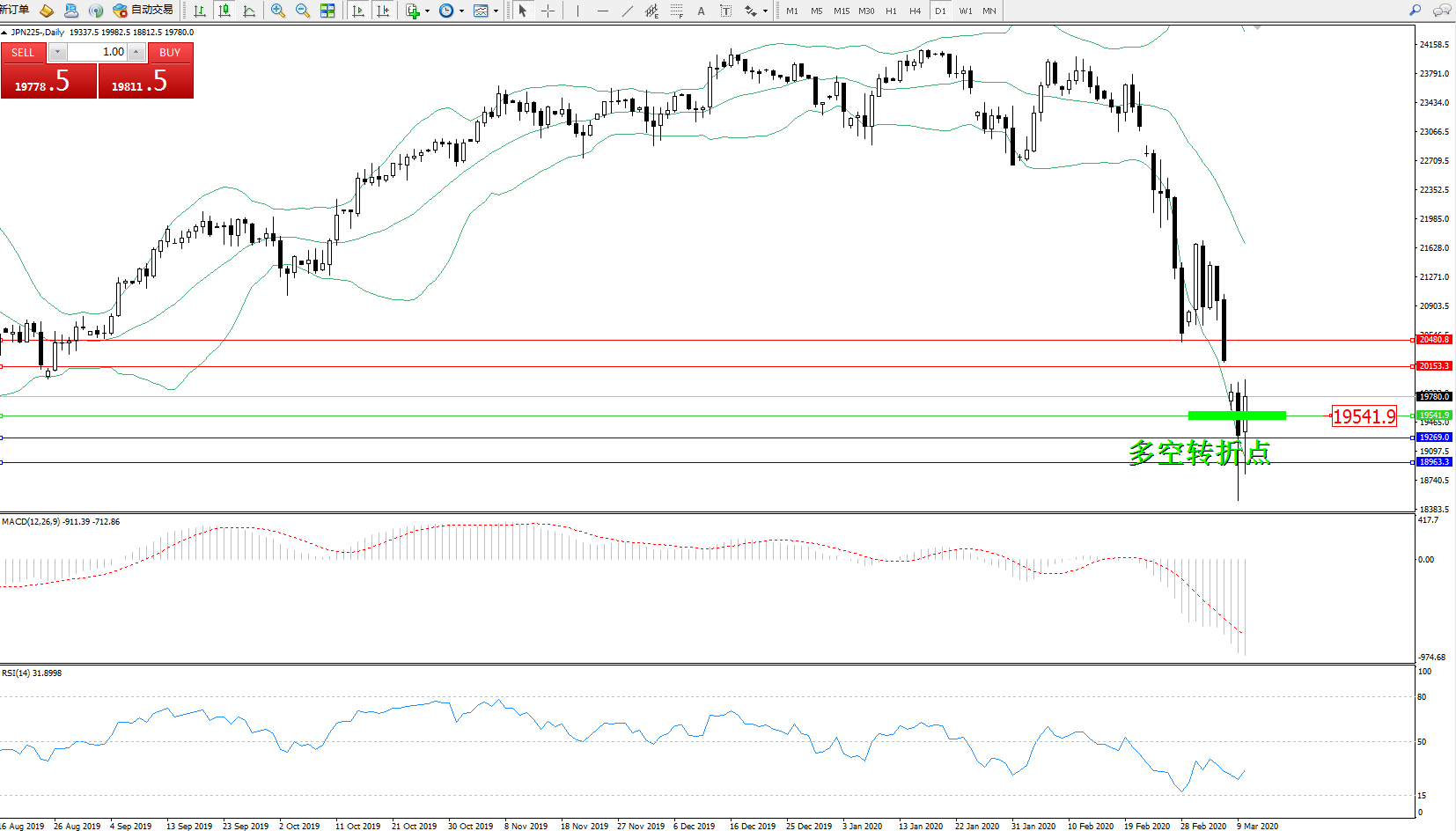Image resolution: width=1456 pixels, height=831 pixels.
Task: Click the lot volume input field
Action: (97, 53)
